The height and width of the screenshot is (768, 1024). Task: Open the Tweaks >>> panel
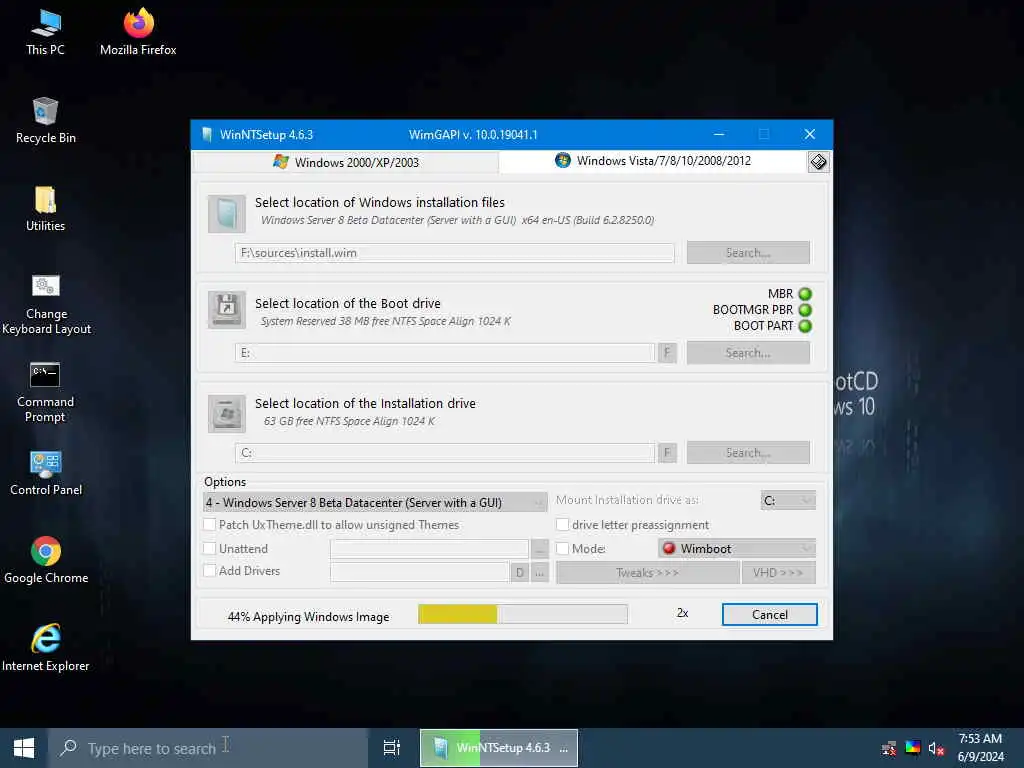[647, 573]
